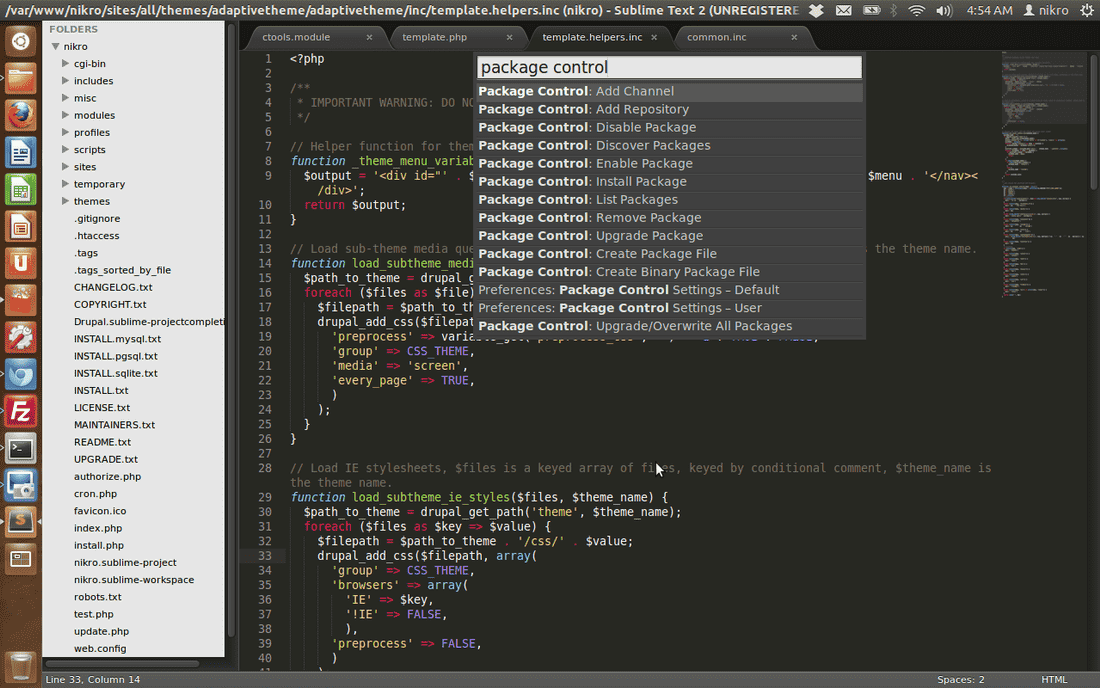
Task: Open Preferences: Package Control Settings – User
Action: coord(669,308)
